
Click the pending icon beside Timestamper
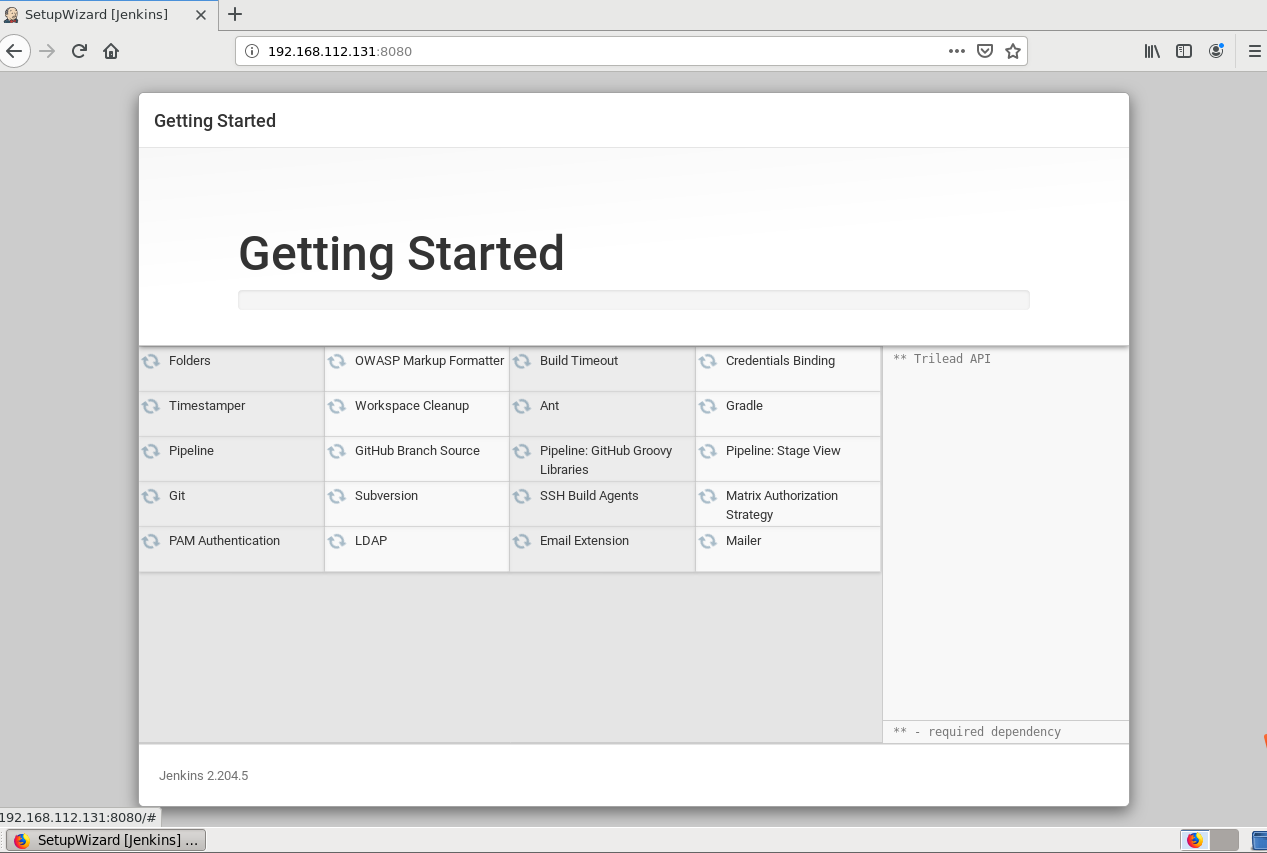click(151, 406)
